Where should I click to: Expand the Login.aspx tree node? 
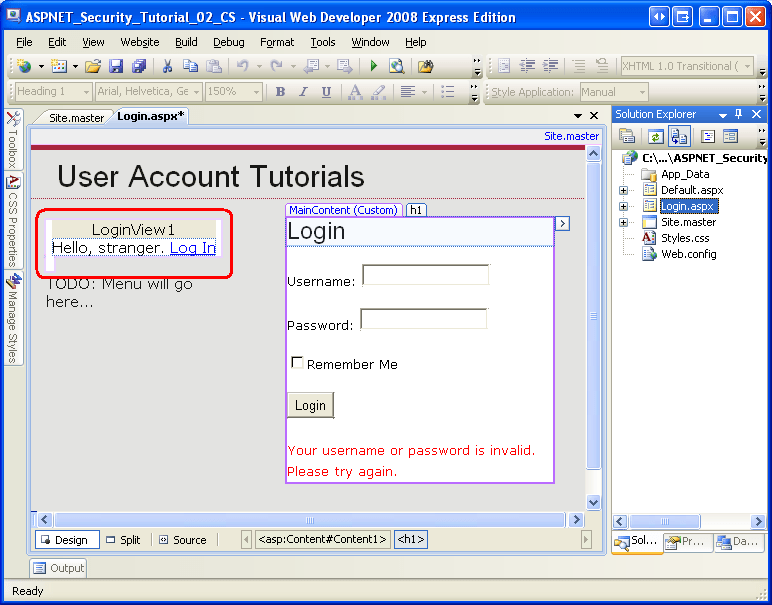(623, 206)
